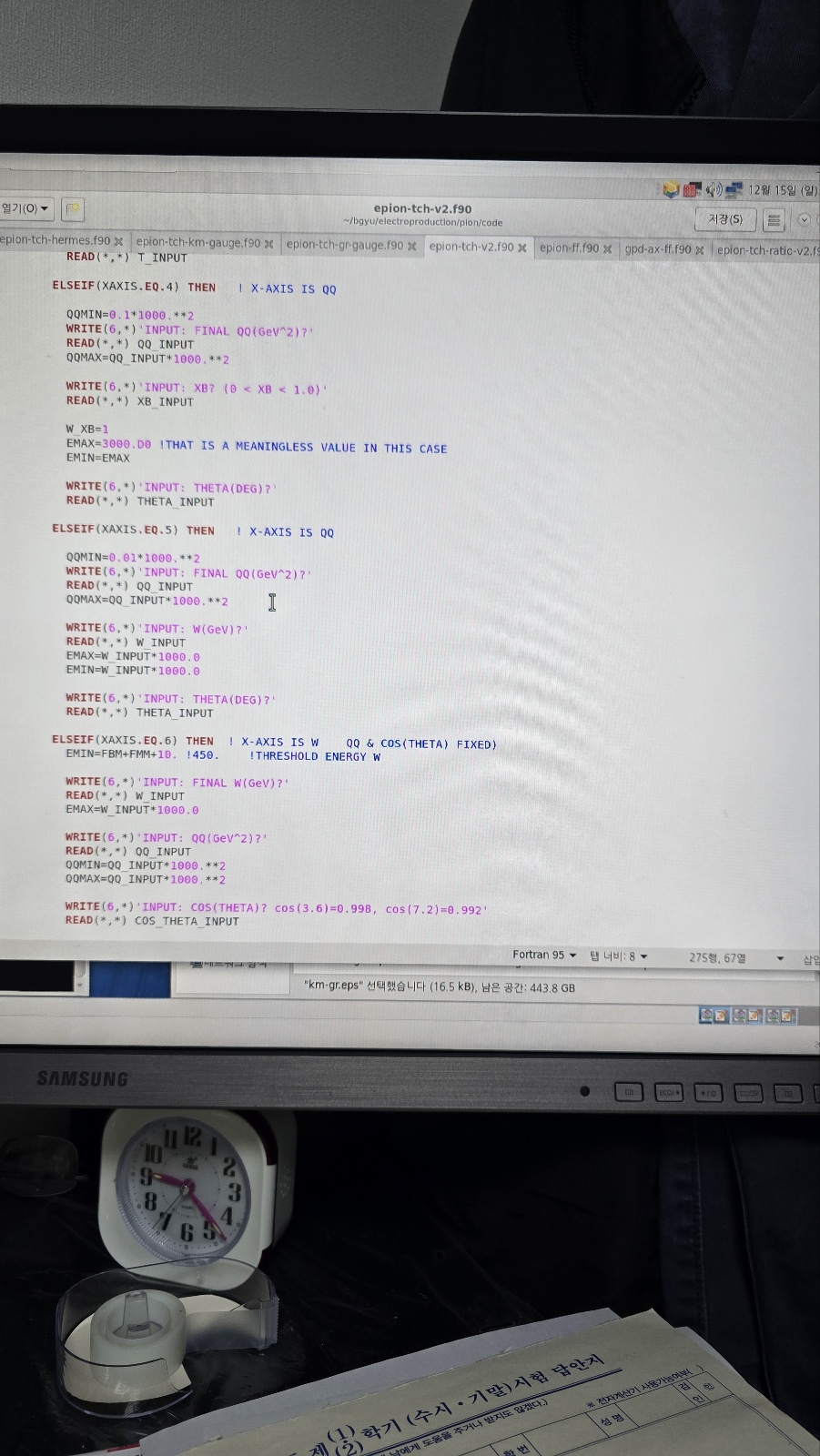Close the current epion-tch-v2.f90 tab
This screenshot has width=820, height=1456.
[521, 248]
